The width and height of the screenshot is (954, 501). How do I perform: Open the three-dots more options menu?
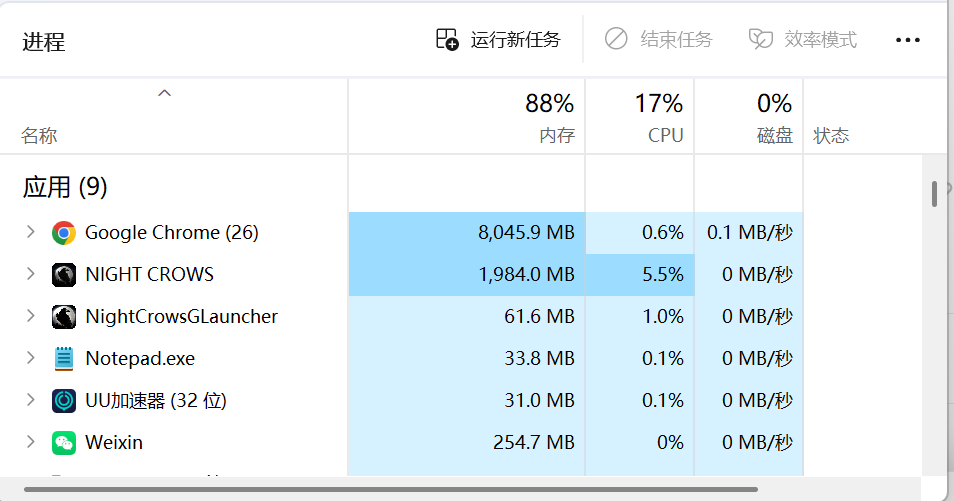[908, 40]
